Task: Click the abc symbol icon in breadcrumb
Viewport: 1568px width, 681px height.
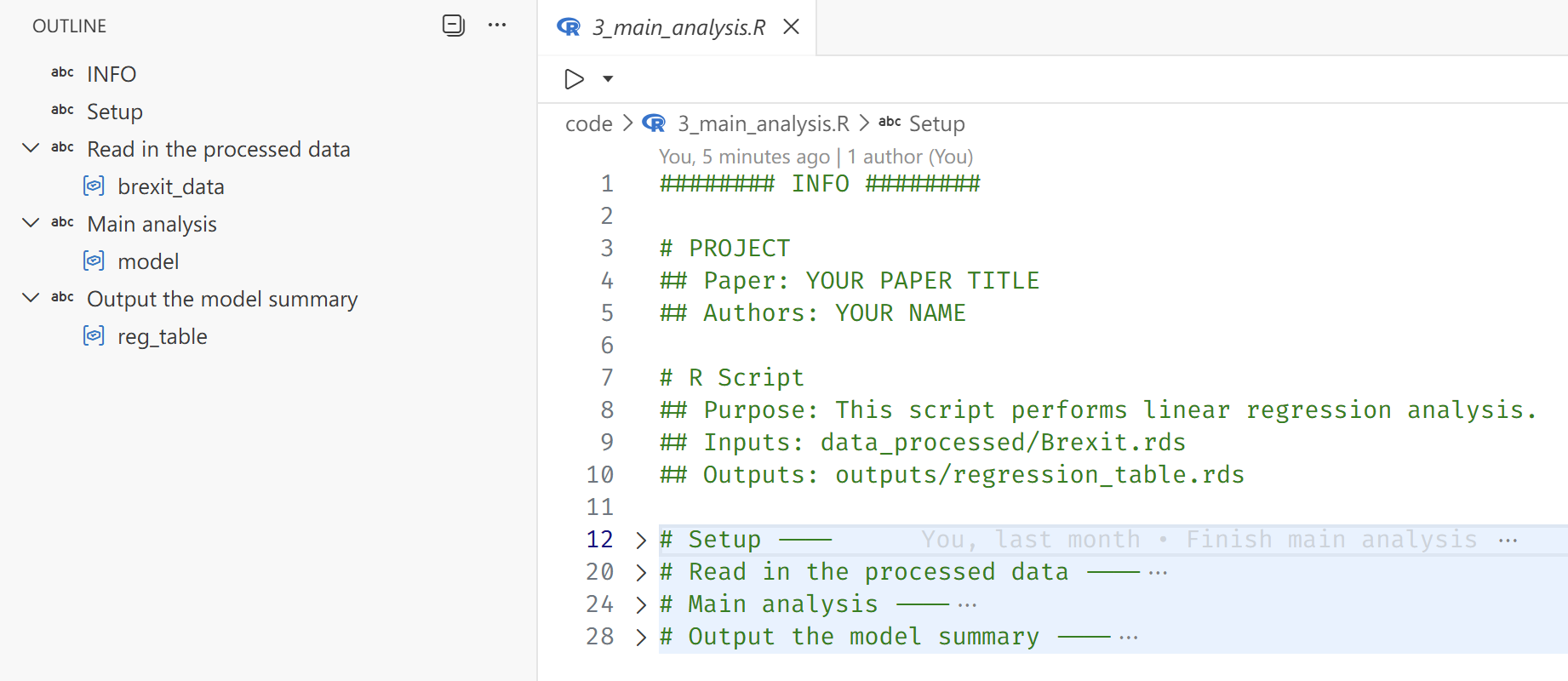Action: 890,123
